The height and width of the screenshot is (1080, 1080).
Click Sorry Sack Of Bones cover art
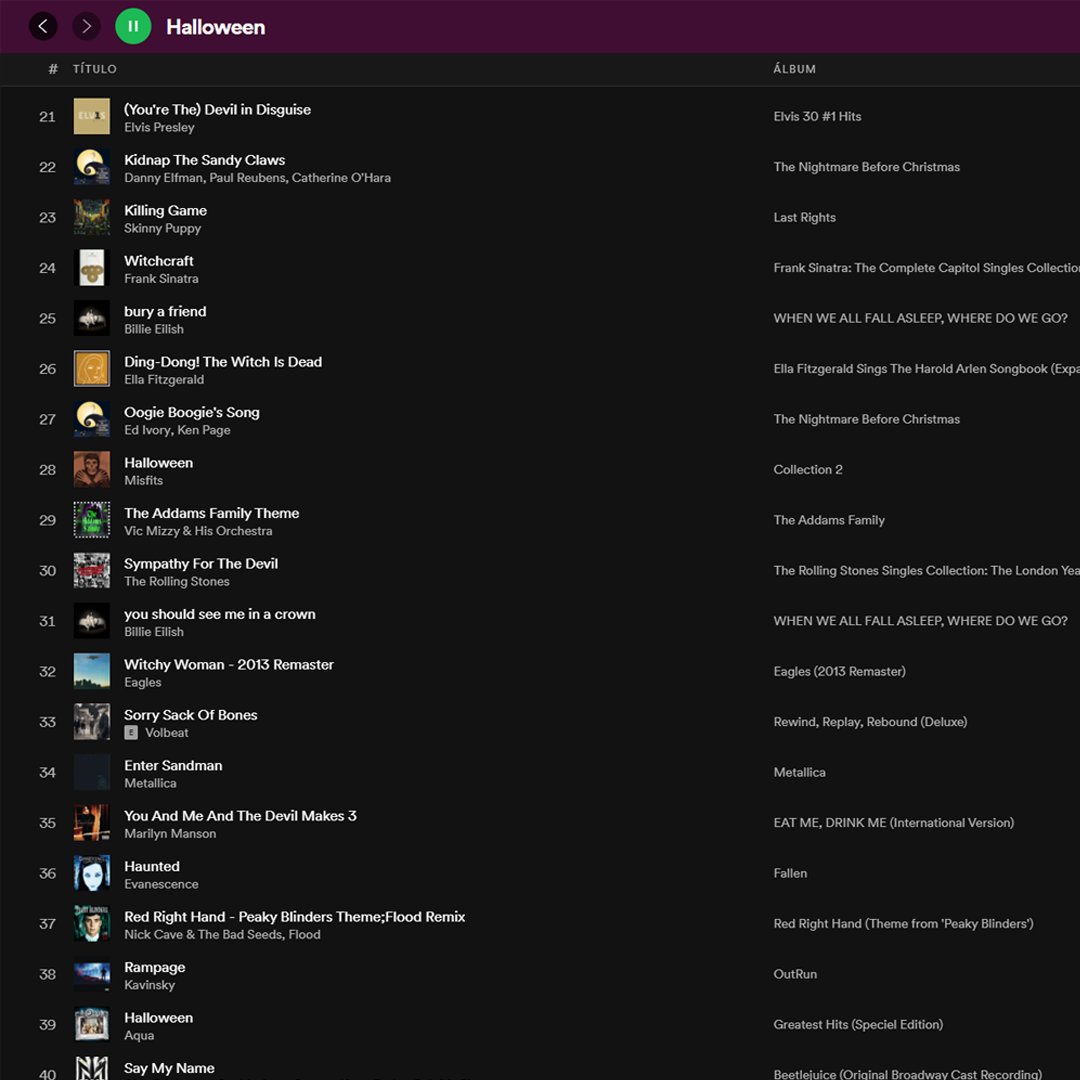pyautogui.click(x=92, y=721)
